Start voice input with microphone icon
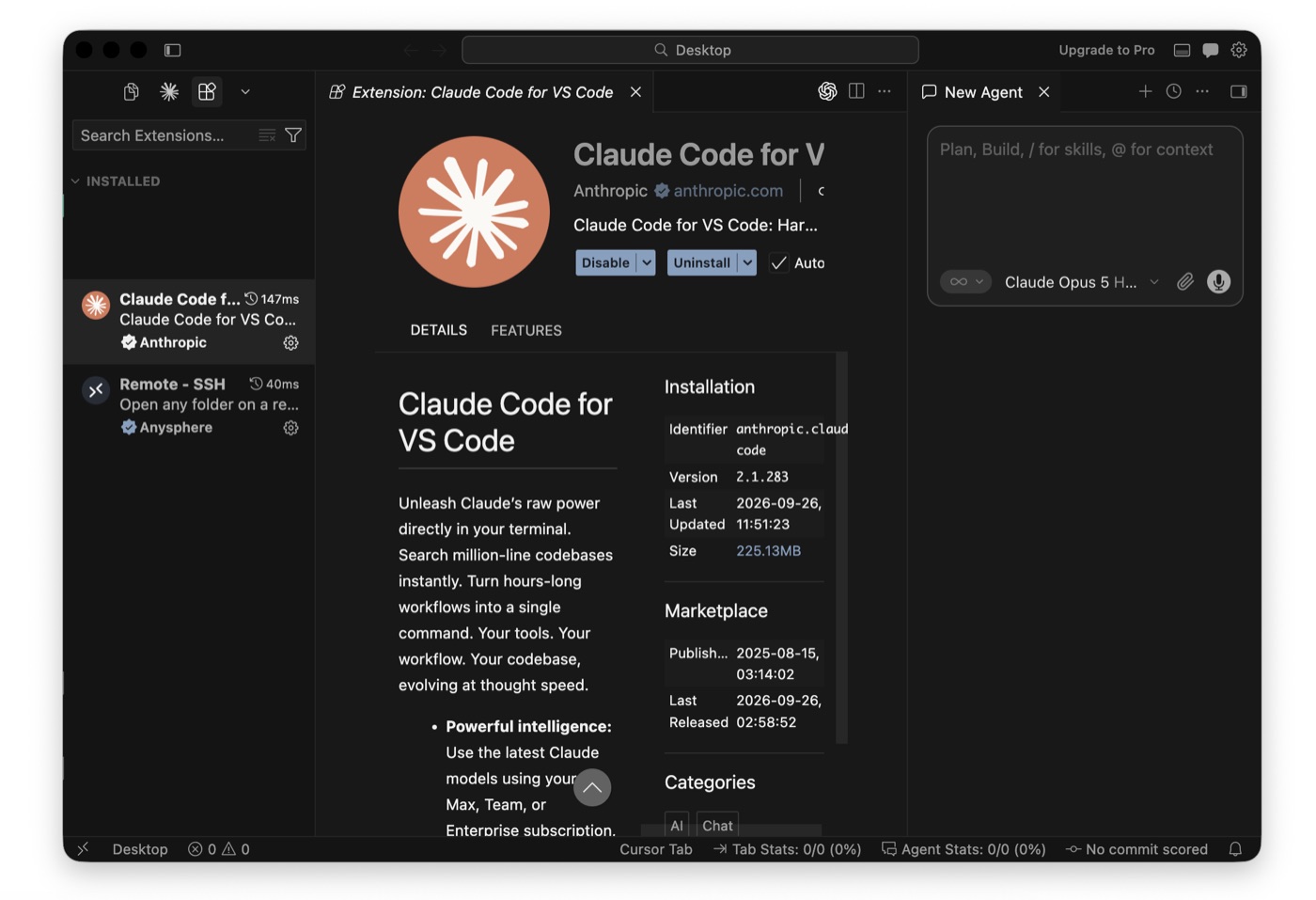1316x900 pixels. pyautogui.click(x=1219, y=282)
